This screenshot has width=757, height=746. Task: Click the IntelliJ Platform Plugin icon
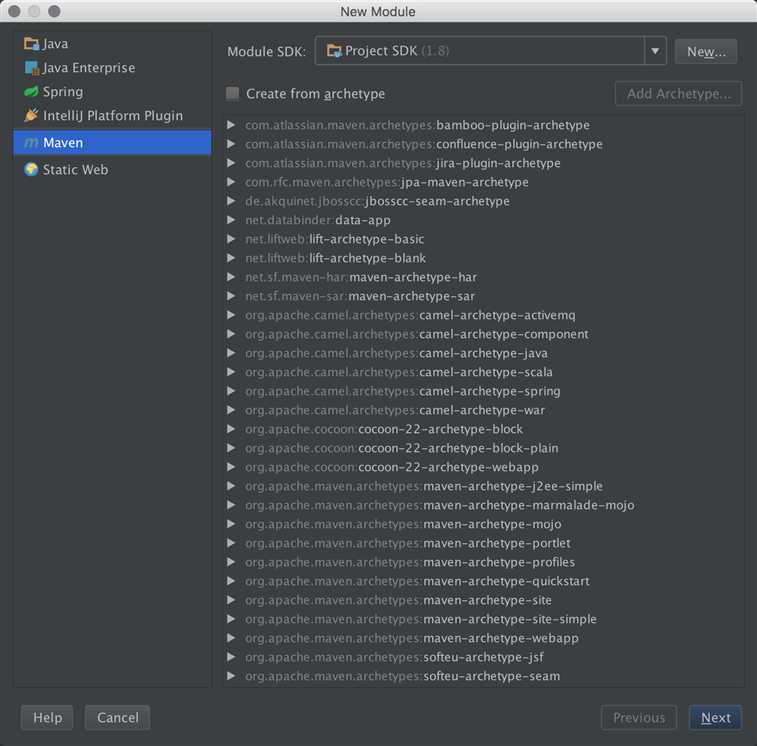[x=31, y=115]
